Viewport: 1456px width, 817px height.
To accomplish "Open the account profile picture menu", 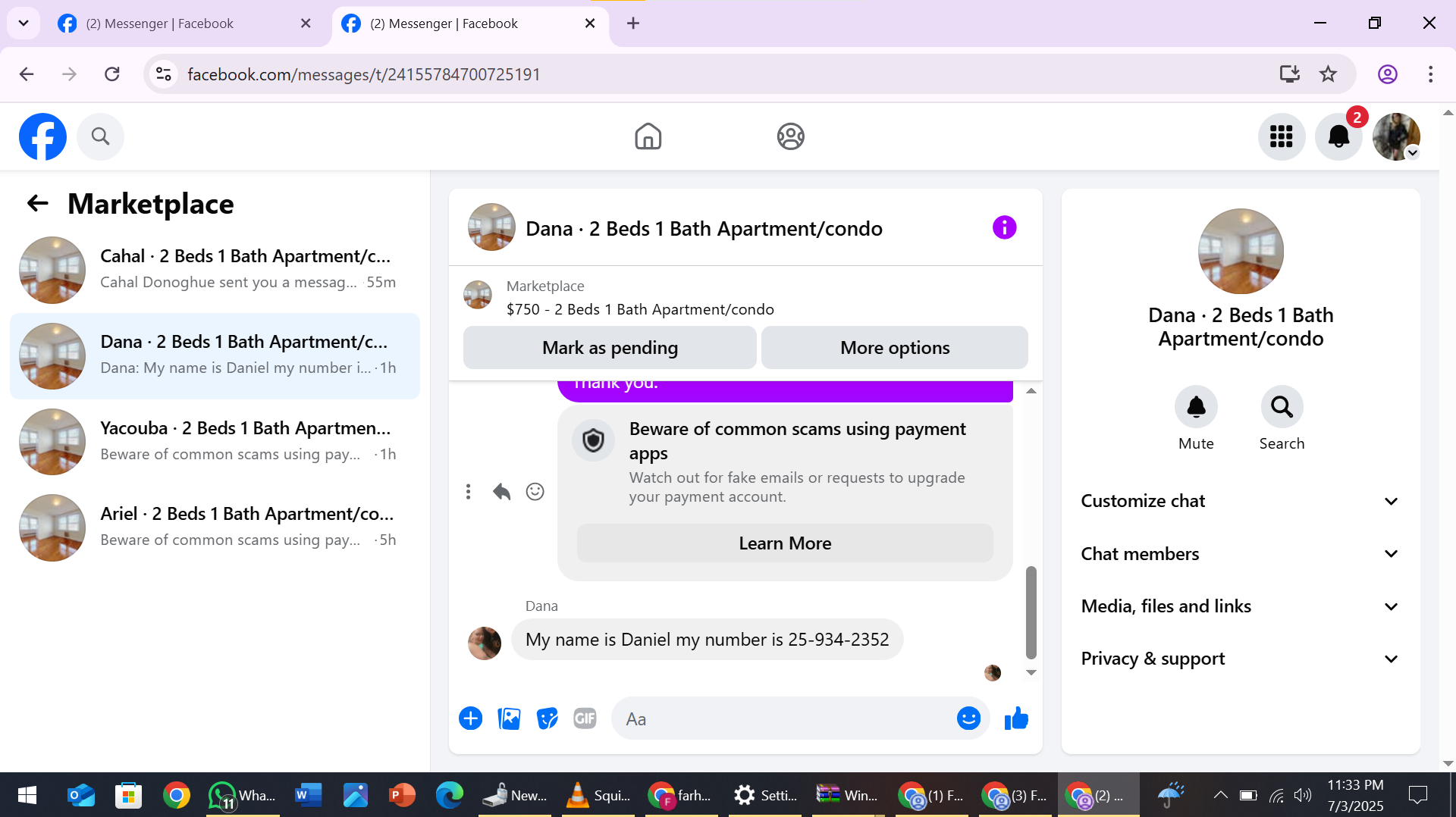I will [x=1396, y=136].
